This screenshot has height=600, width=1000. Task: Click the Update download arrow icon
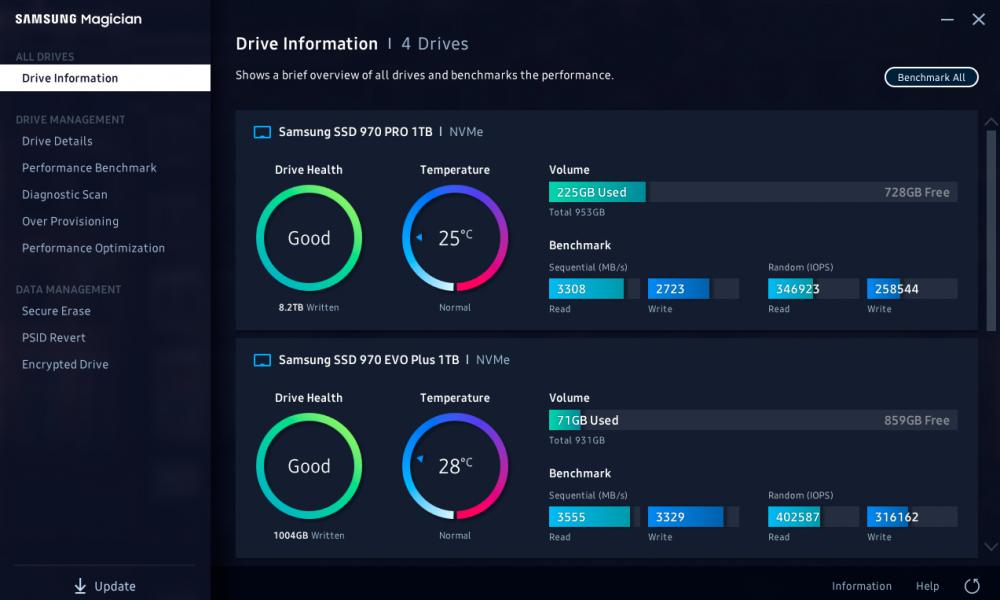[80, 586]
